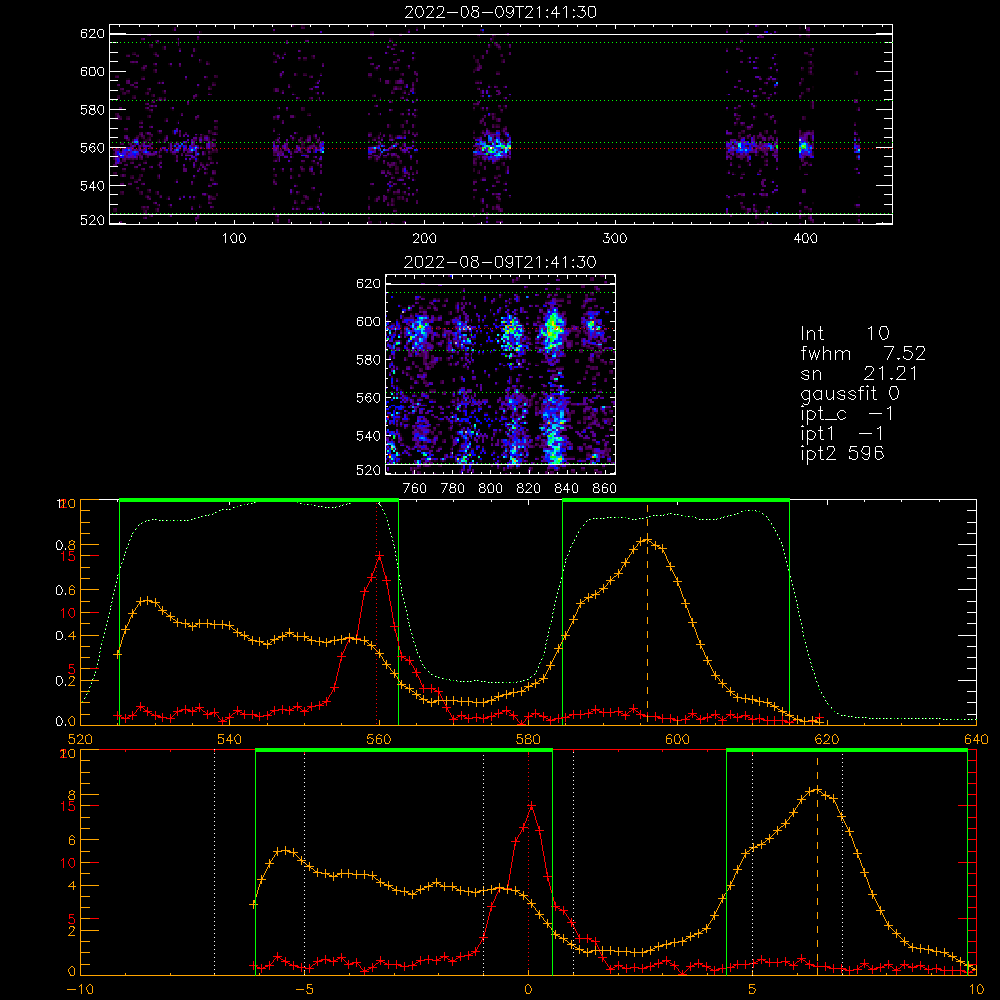Click the timestamp title above the wide top spectrogram

[x=501, y=12]
